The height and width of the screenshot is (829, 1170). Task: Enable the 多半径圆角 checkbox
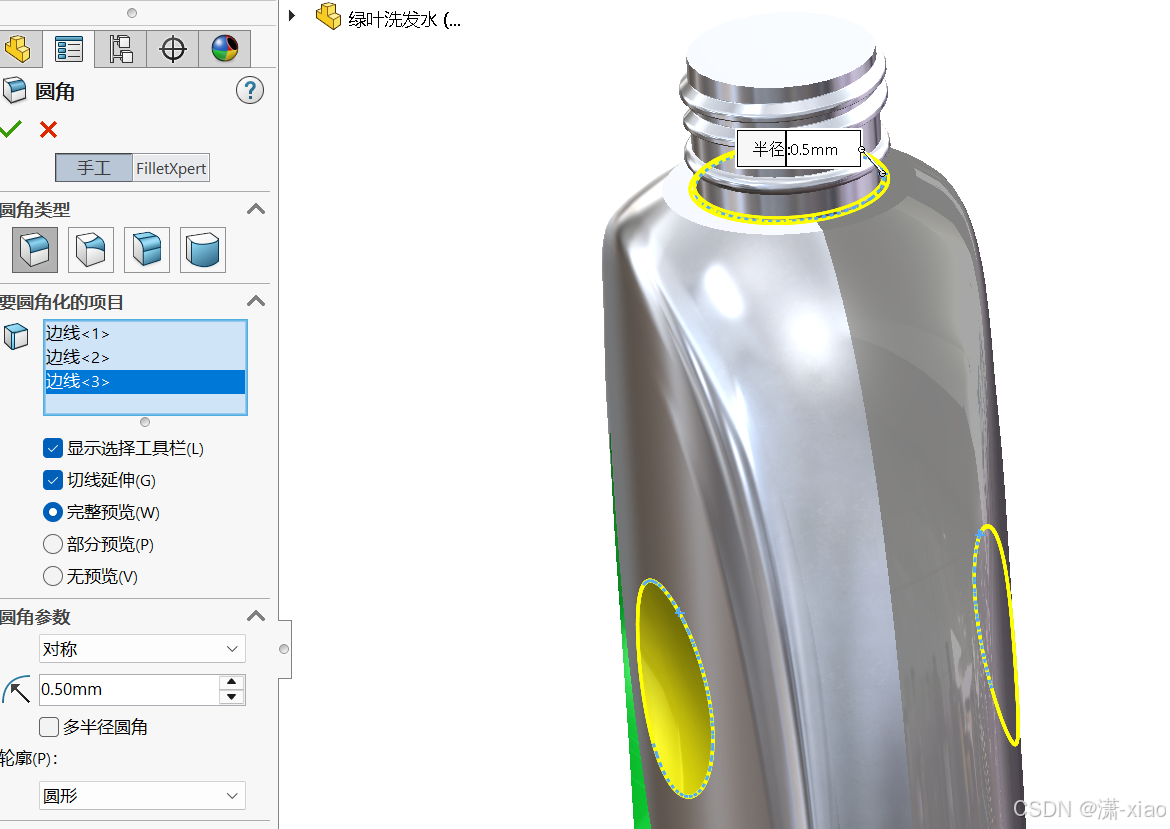pyautogui.click(x=49, y=727)
